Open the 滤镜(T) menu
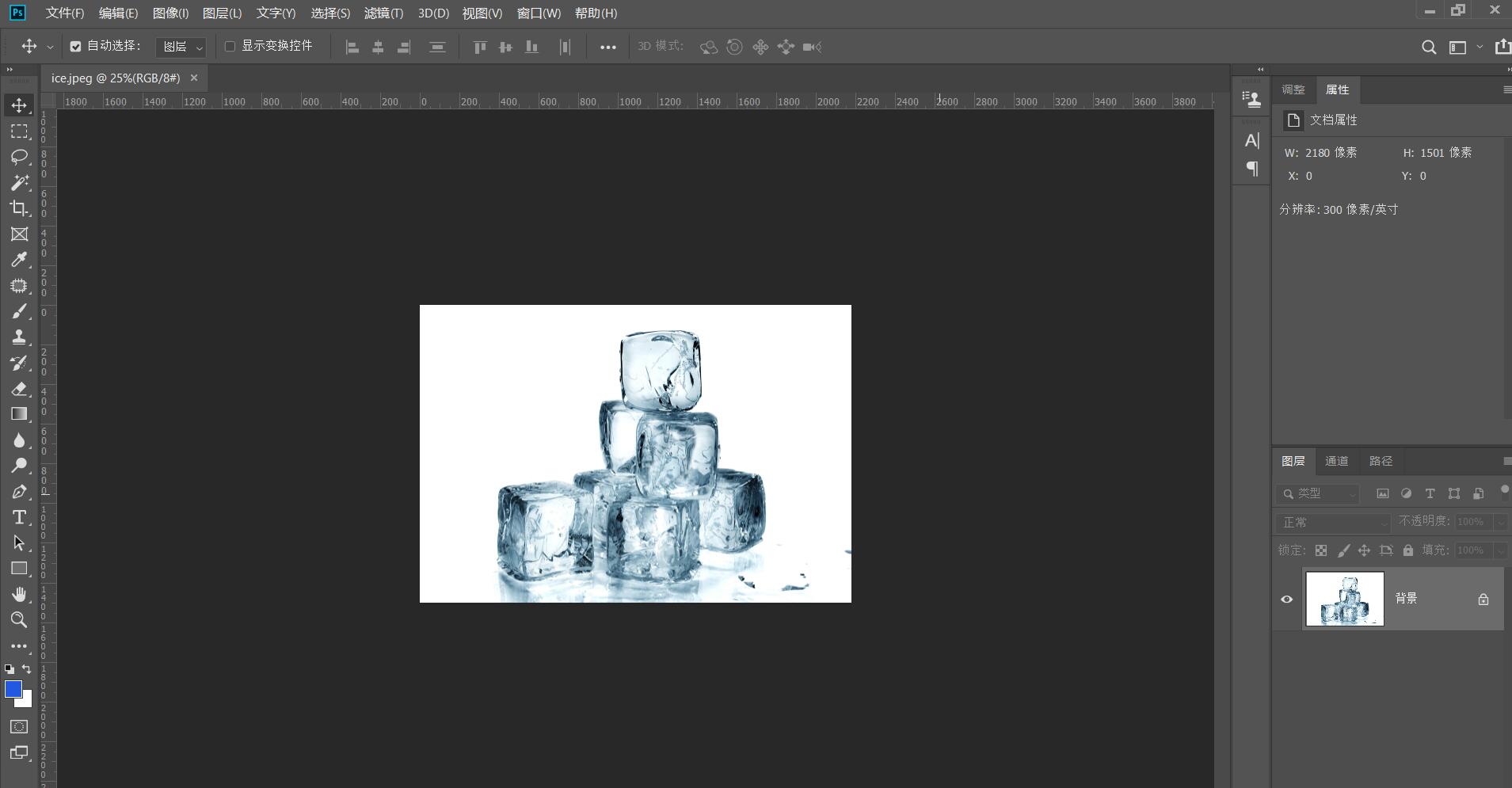The image size is (1512, 788). pyautogui.click(x=383, y=13)
